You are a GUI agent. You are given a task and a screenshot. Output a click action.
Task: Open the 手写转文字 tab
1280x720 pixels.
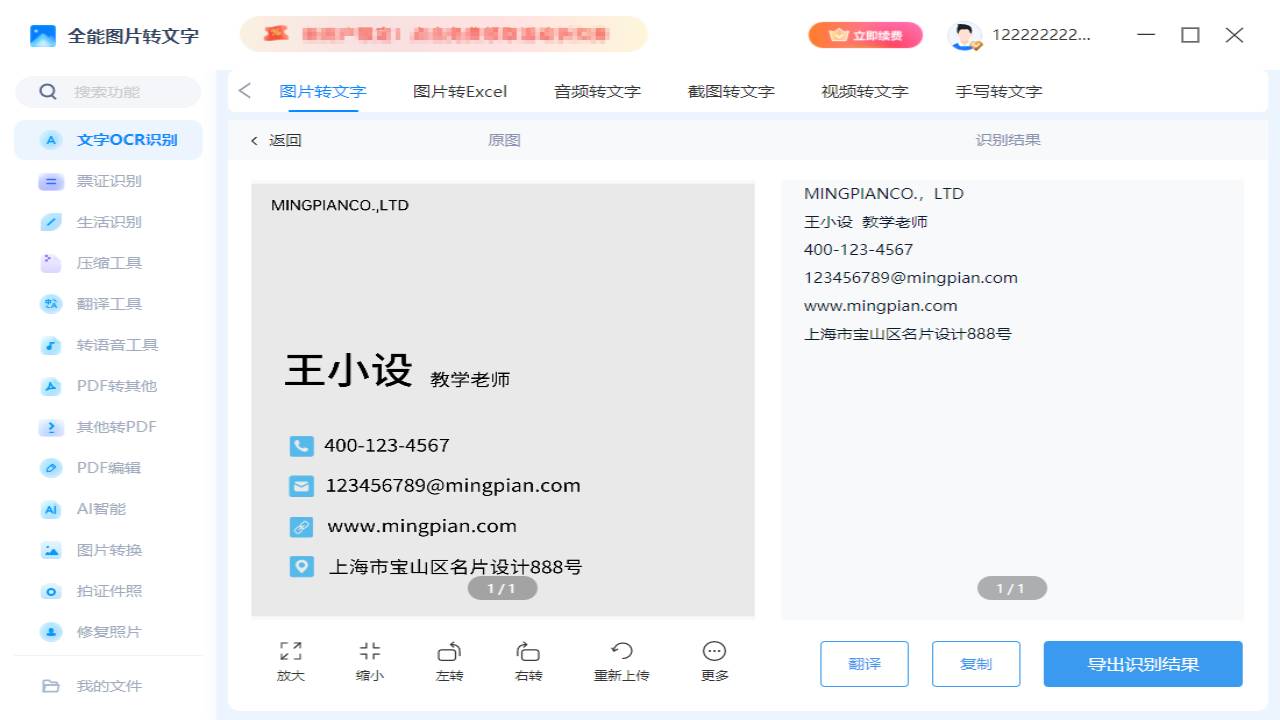(x=996, y=90)
